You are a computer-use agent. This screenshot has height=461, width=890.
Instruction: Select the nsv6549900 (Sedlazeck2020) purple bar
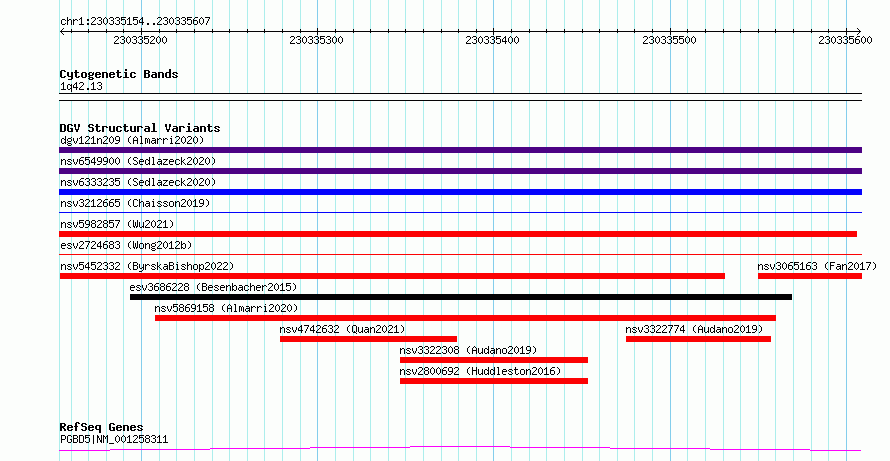pos(460,171)
